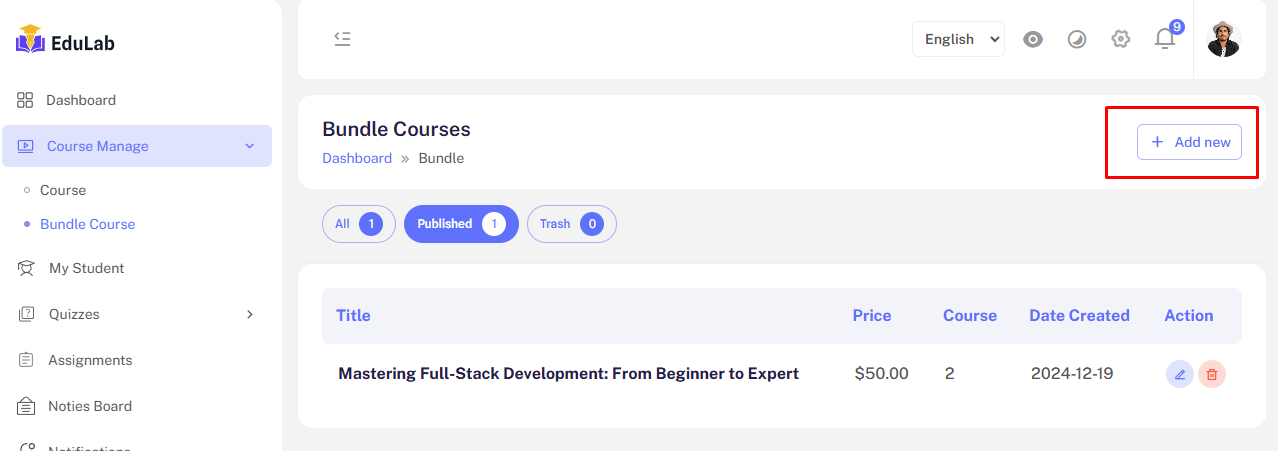The height and width of the screenshot is (451, 1278).
Task: Click the user profile avatar
Action: (1223, 39)
